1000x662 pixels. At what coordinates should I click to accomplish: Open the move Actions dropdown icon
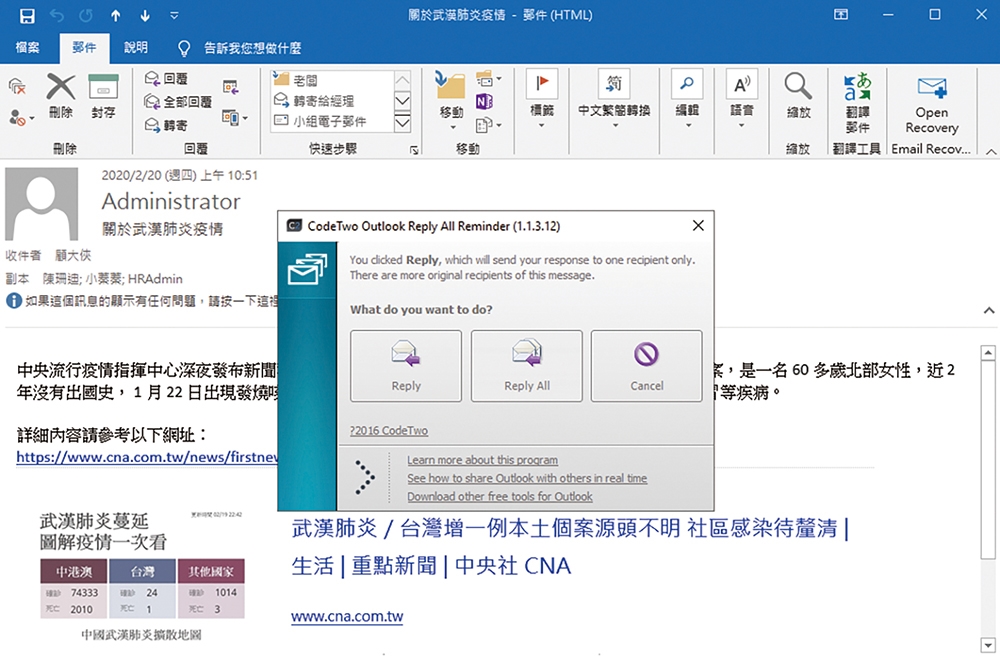click(489, 125)
